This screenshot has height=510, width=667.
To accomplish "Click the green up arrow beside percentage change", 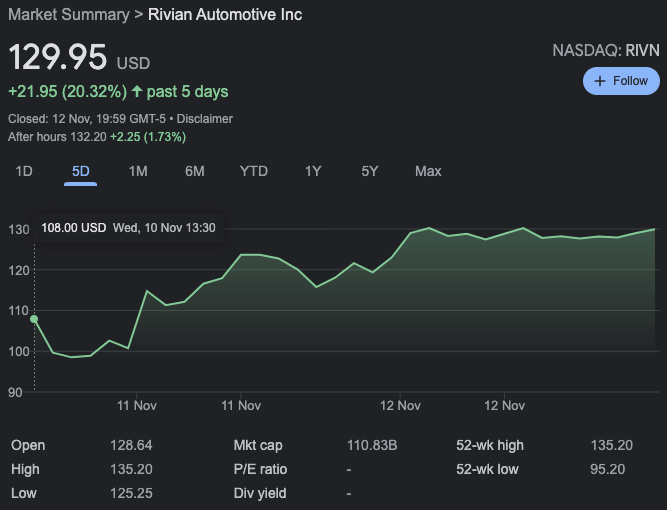I will (x=136, y=92).
